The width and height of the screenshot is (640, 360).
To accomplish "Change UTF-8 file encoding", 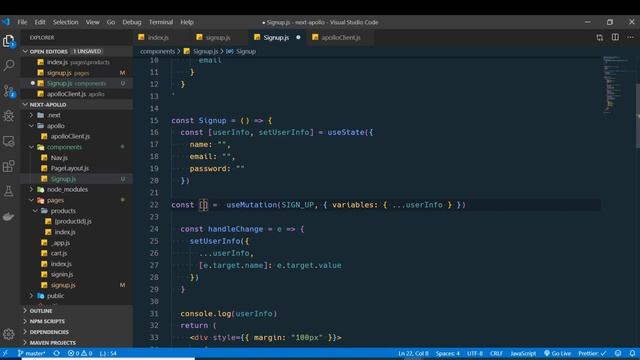I will [475, 353].
